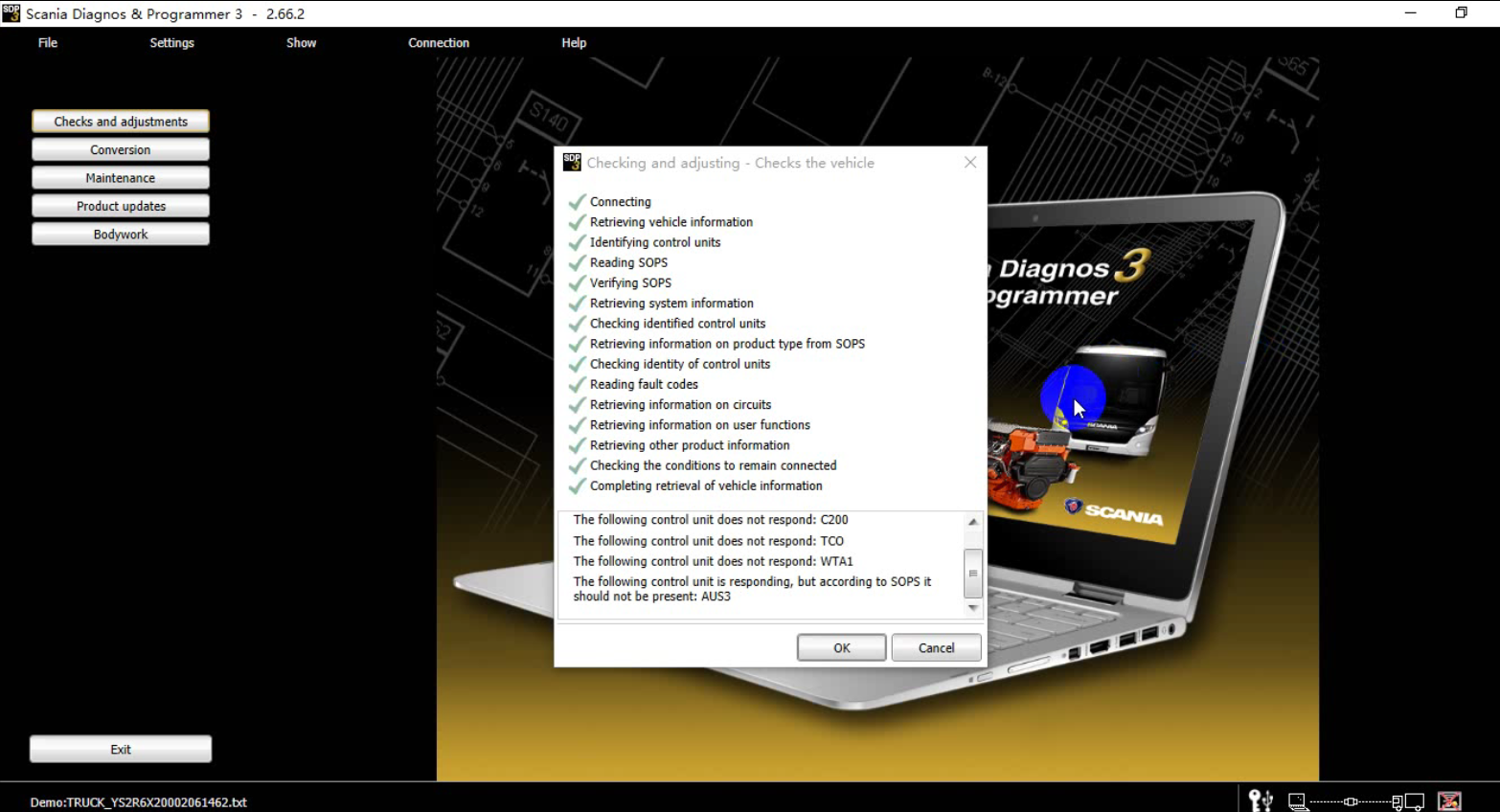Open the File menu
Viewport: 1500px width, 812px height.
[48, 43]
